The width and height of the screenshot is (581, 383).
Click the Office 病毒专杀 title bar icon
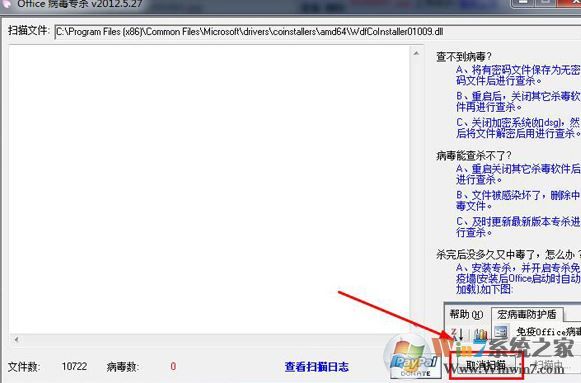pos(7,4)
